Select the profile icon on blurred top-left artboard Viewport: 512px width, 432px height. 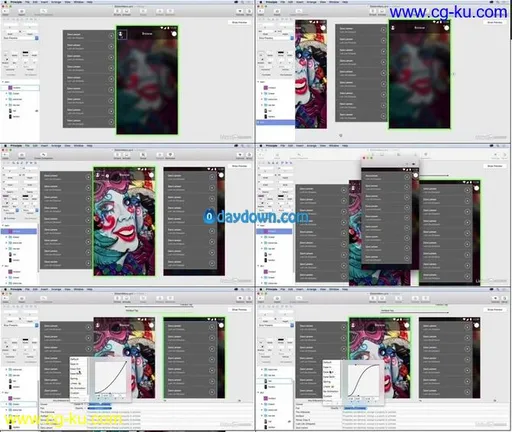tap(122, 34)
